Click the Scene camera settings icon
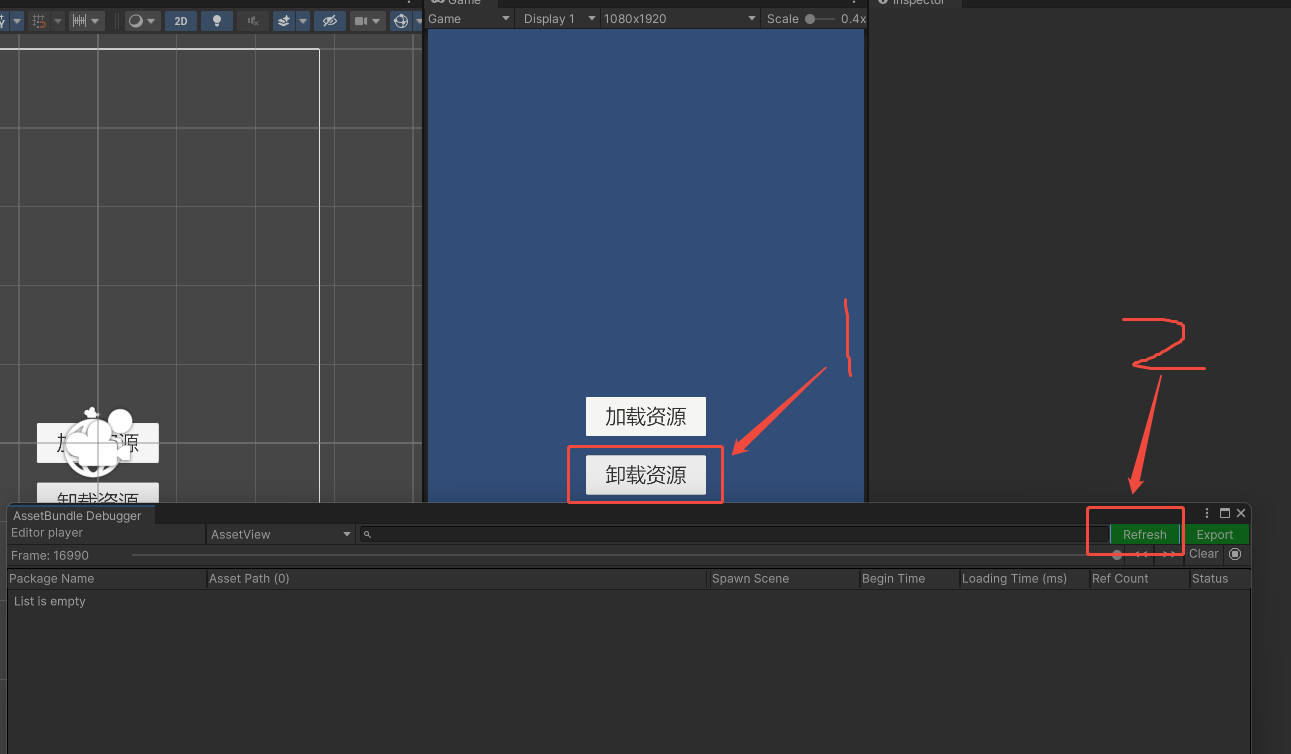The image size is (1291, 754). click(x=361, y=21)
